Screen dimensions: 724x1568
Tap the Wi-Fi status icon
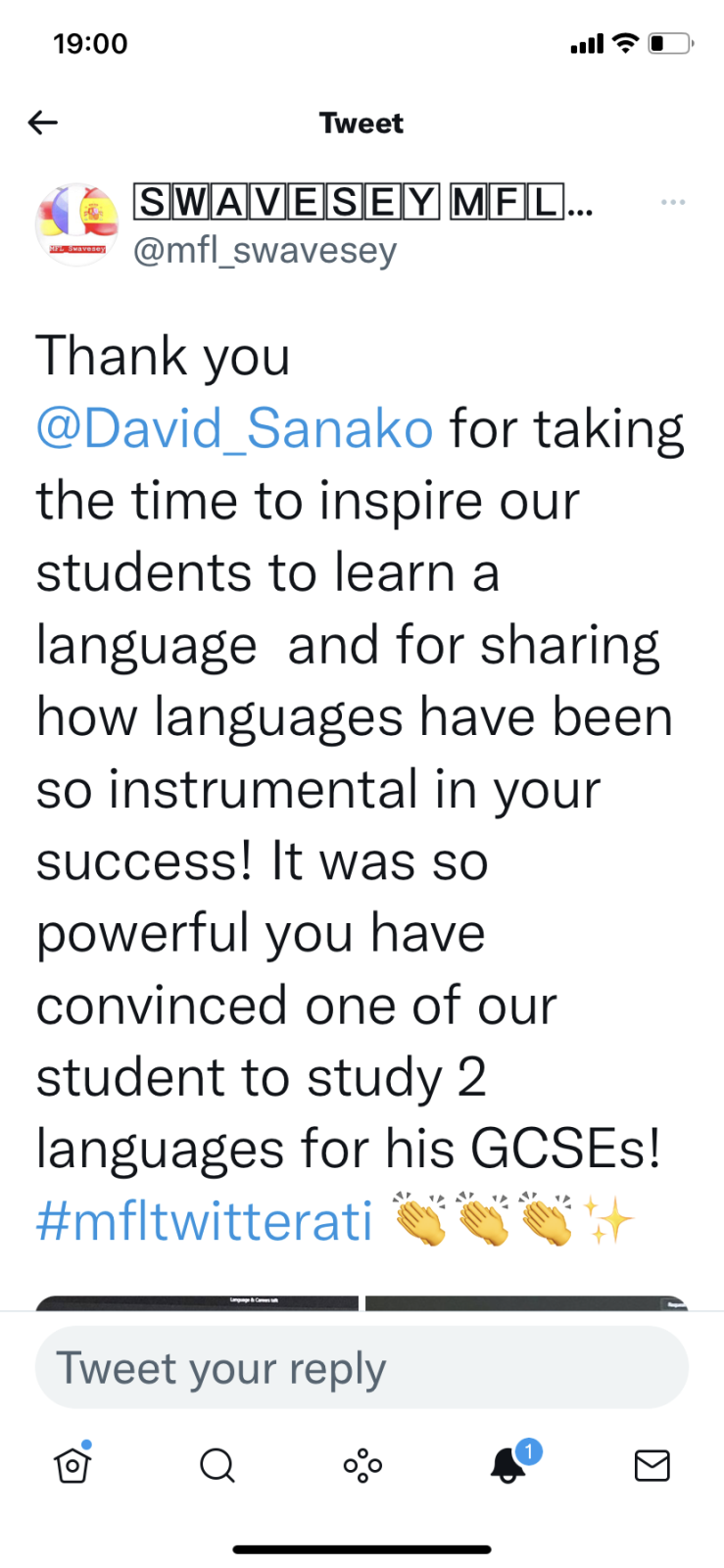[624, 43]
